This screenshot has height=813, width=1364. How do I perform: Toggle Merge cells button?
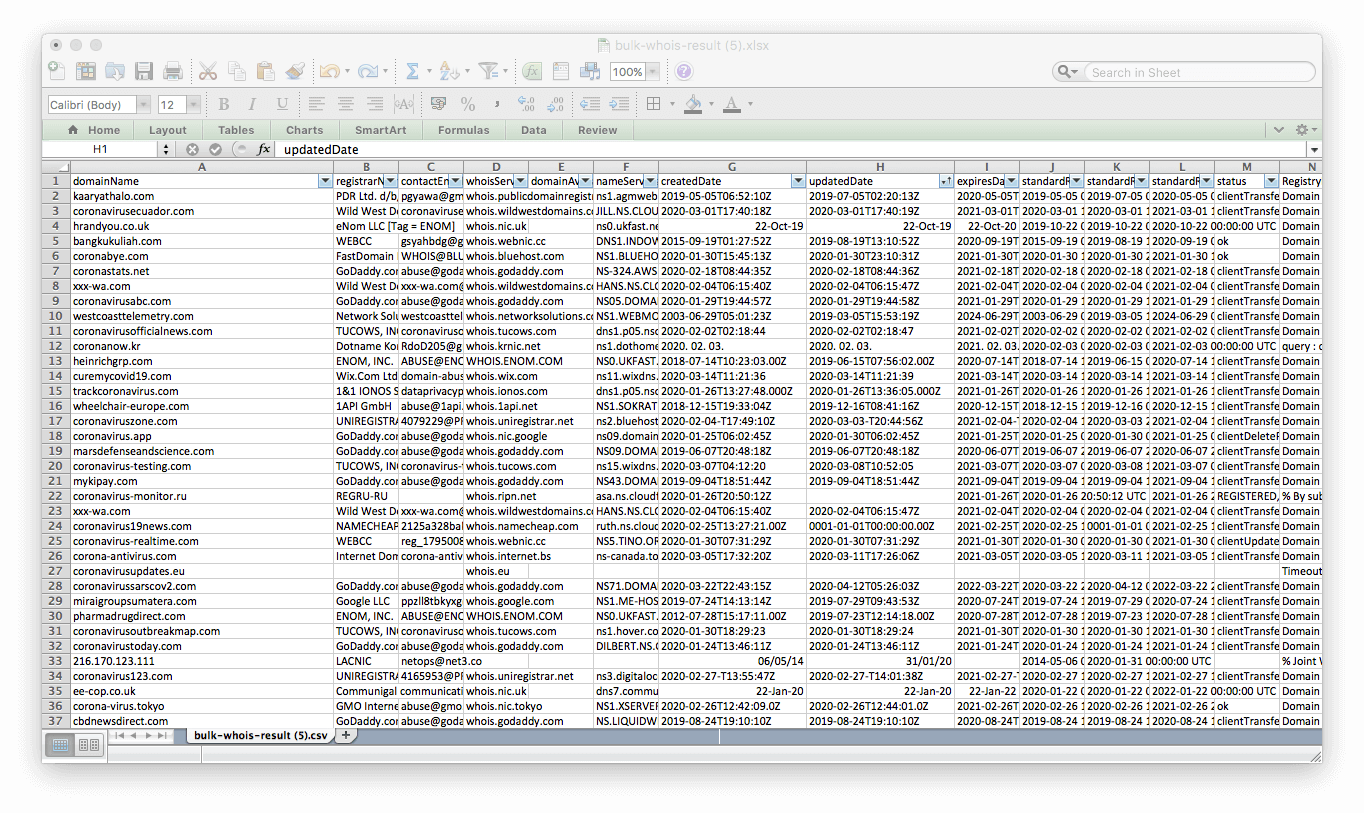(x=404, y=104)
